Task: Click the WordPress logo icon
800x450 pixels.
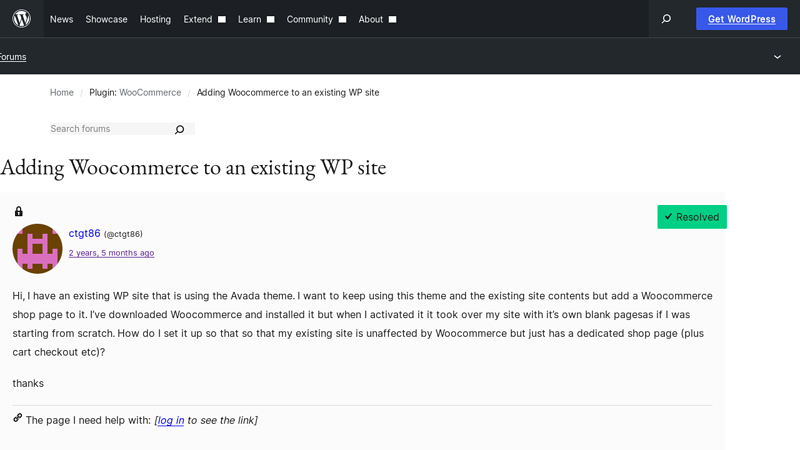Action: (21, 19)
